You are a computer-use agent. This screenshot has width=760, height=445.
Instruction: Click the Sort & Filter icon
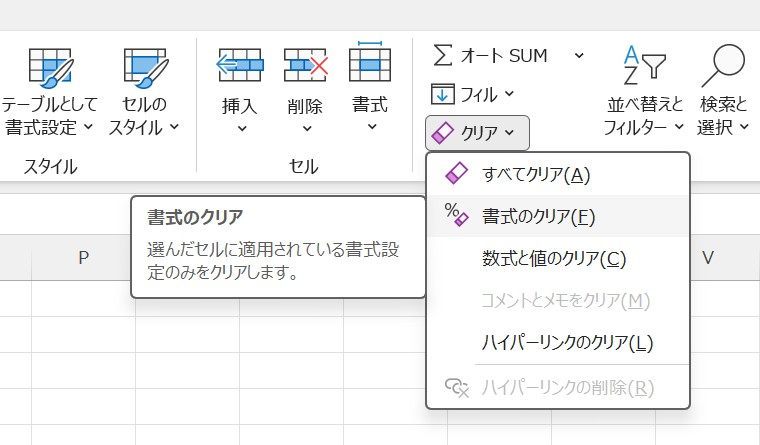[644, 67]
